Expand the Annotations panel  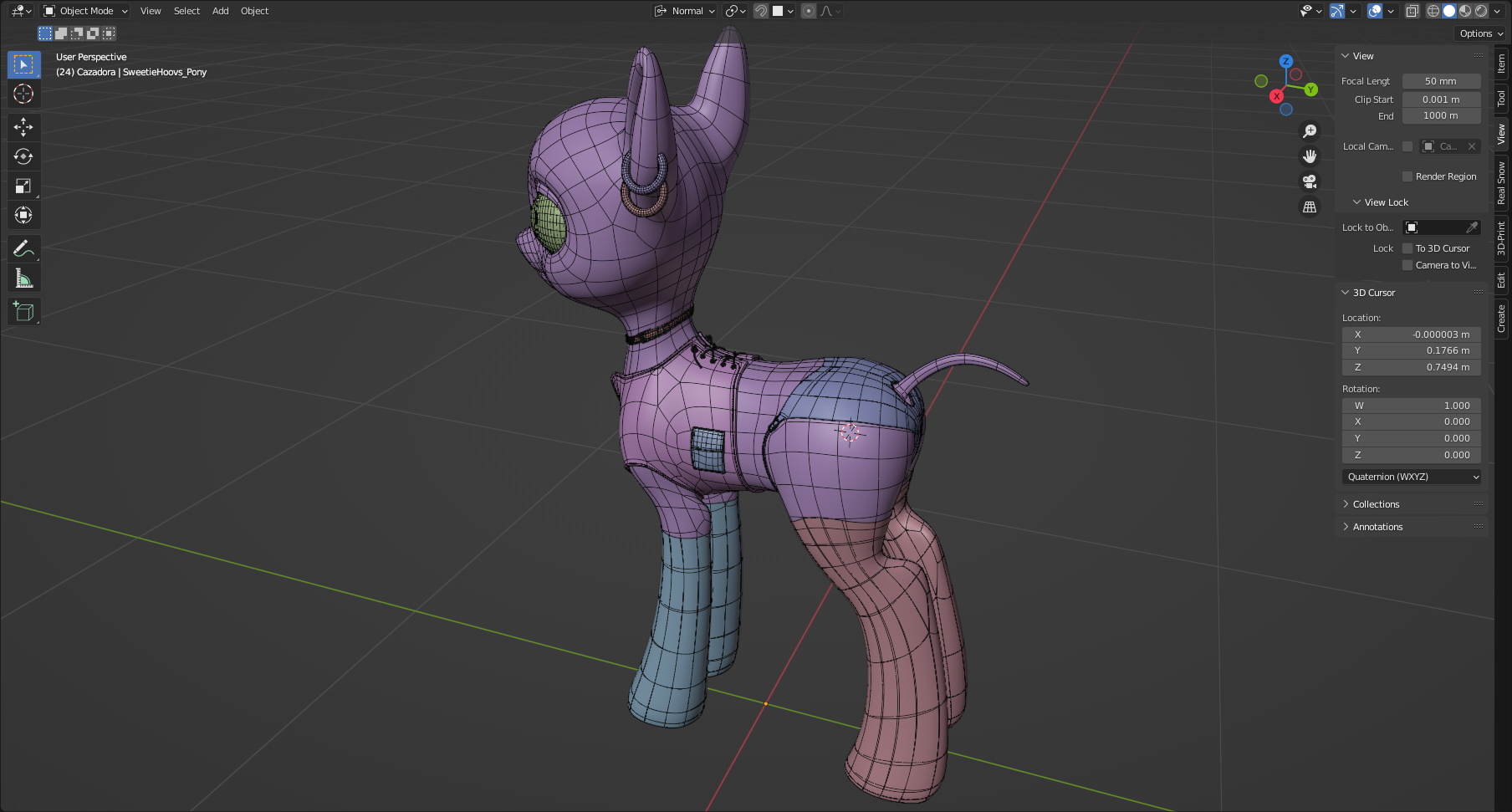coord(1346,527)
